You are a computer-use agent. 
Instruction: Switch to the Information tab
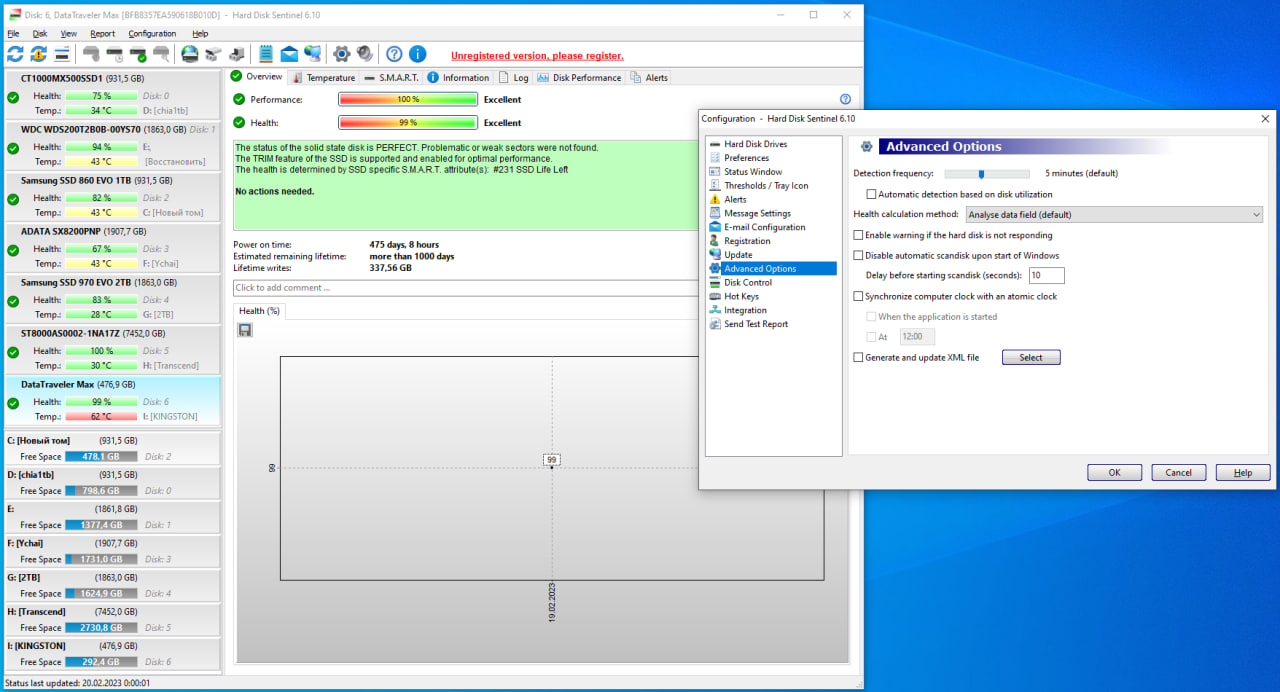pyautogui.click(x=459, y=77)
